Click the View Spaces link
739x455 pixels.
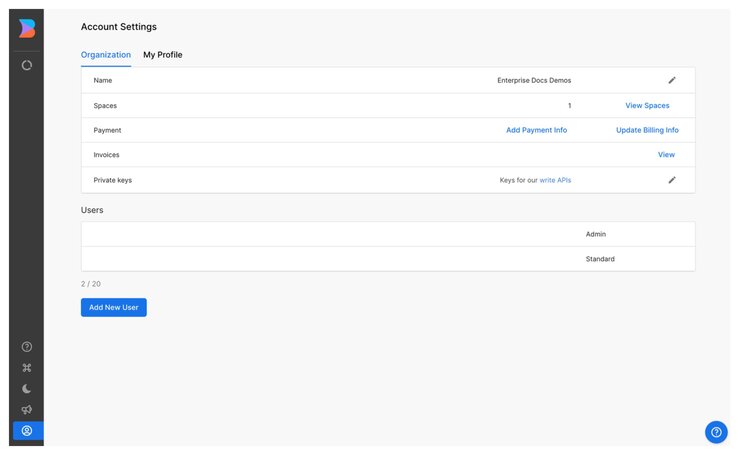647,106
